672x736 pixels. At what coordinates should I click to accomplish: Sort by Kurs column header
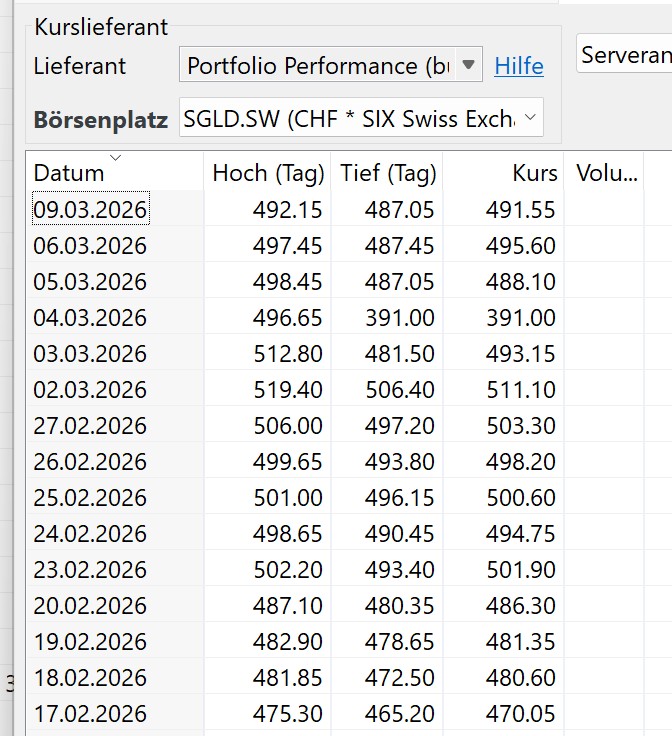pyautogui.click(x=535, y=173)
